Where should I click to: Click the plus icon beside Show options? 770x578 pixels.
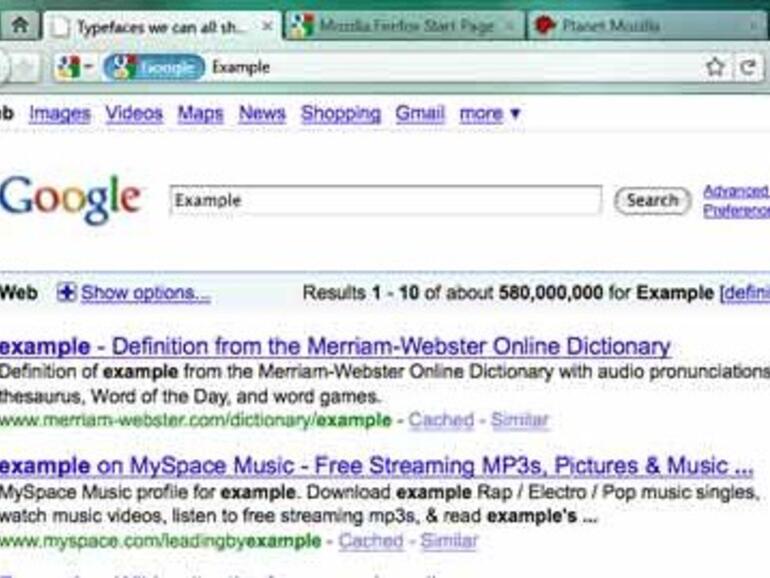(x=66, y=293)
